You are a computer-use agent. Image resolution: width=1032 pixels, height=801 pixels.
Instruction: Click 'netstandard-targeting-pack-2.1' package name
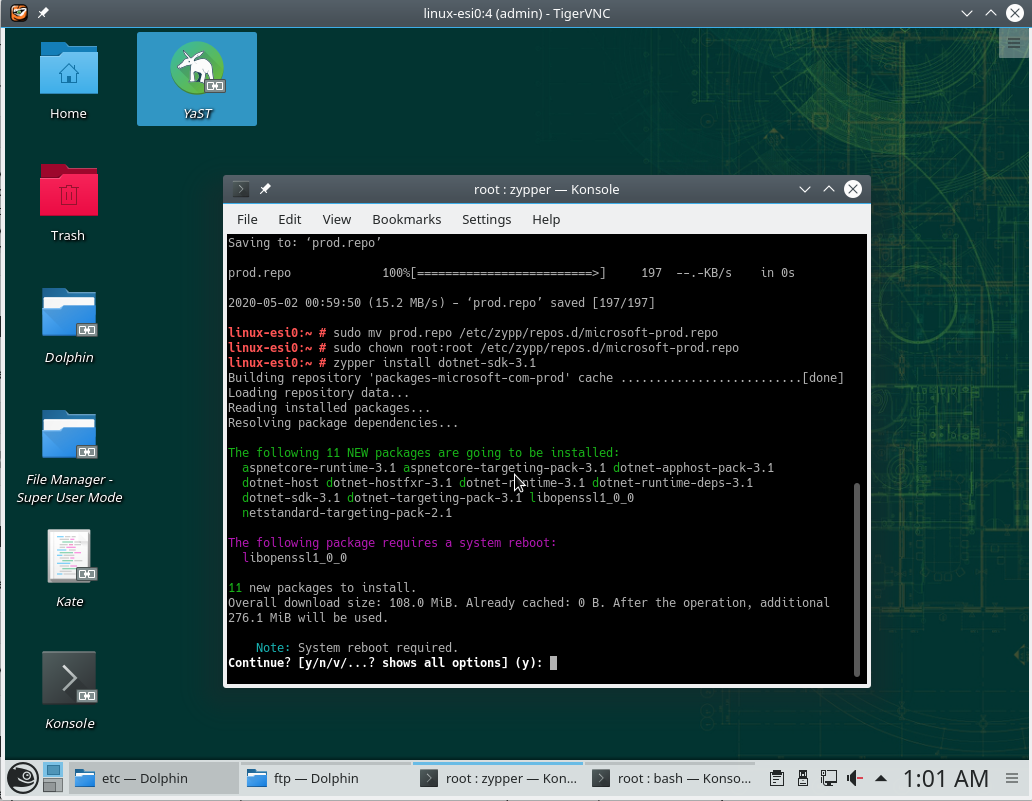coord(347,513)
